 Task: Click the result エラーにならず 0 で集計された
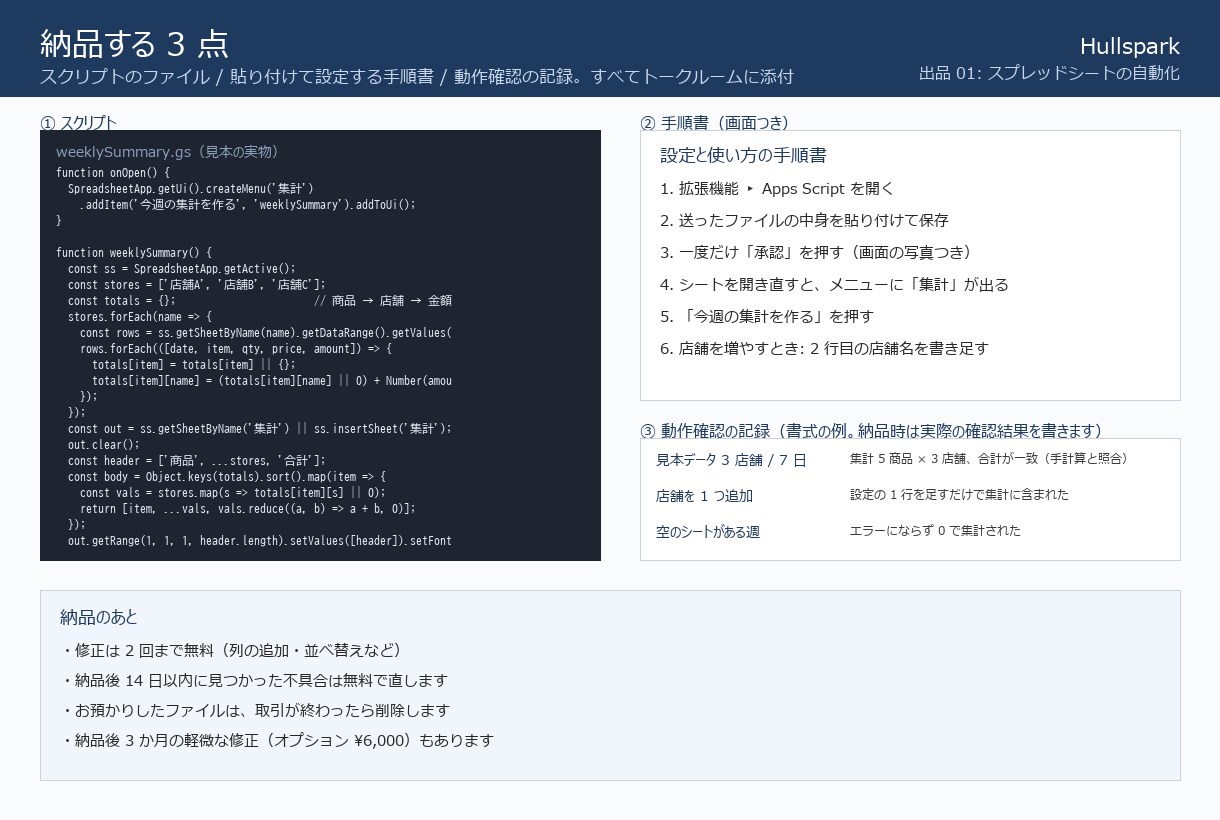[x=935, y=530]
